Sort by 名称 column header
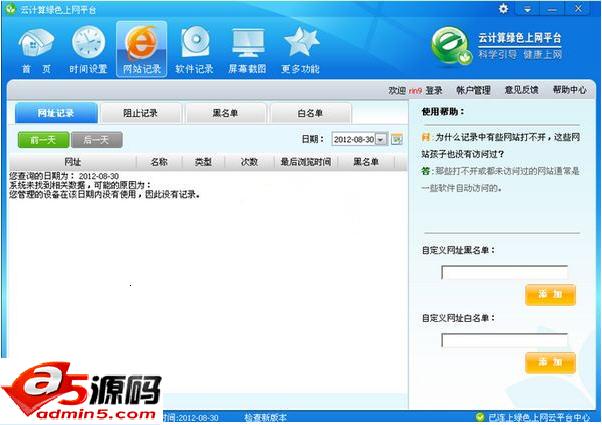The height and width of the screenshot is (425, 602). (159, 162)
